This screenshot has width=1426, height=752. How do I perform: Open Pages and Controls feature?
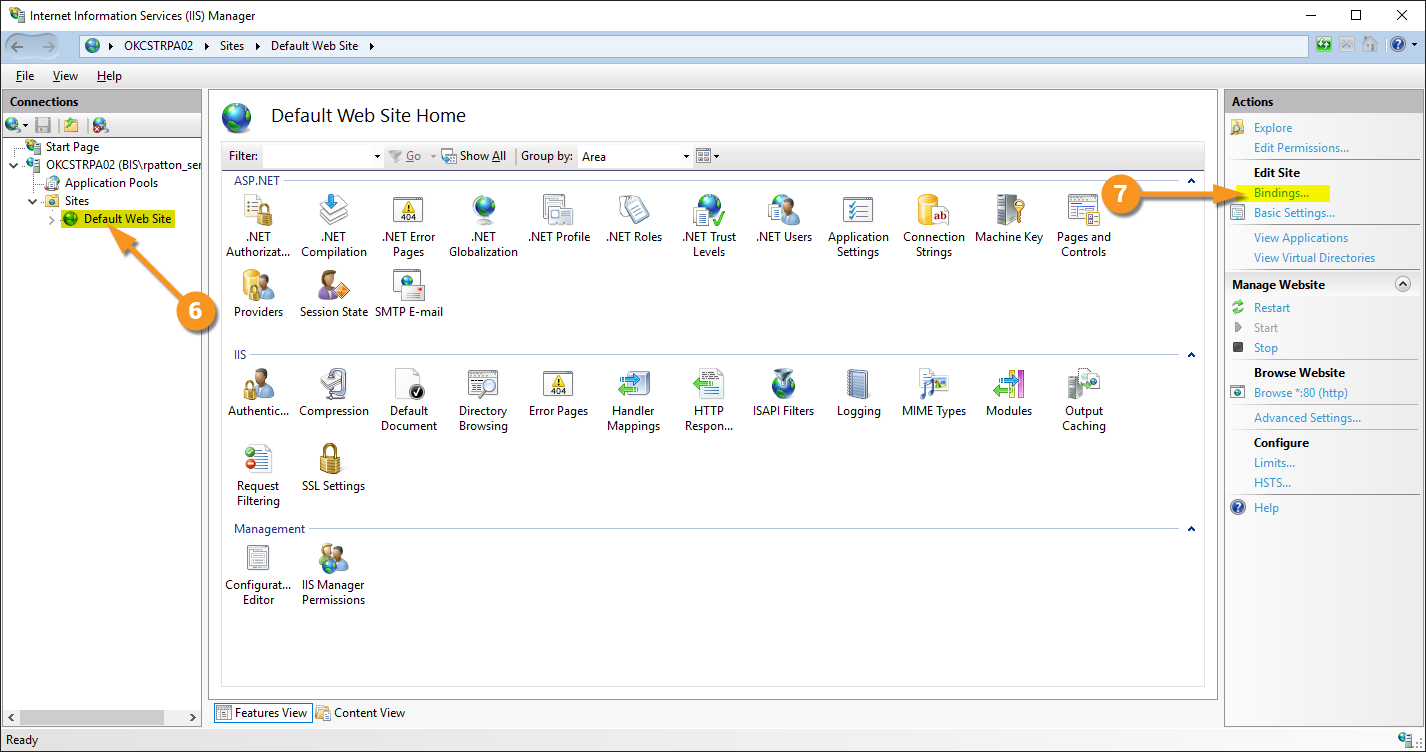pyautogui.click(x=1084, y=226)
